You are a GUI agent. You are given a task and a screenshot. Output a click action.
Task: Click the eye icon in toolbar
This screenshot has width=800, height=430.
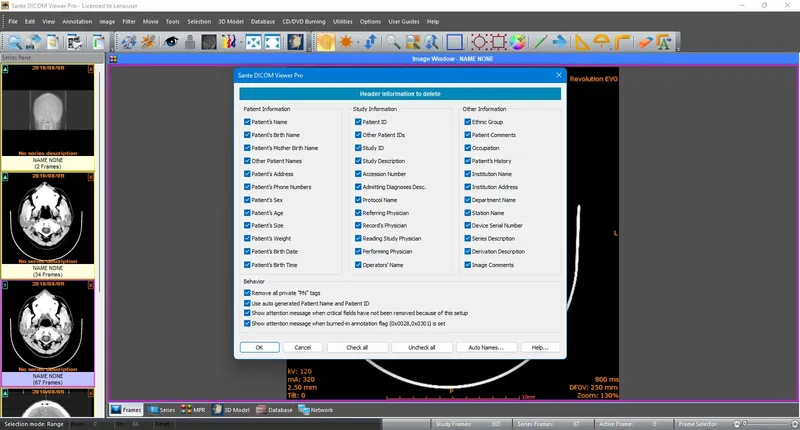[171, 42]
